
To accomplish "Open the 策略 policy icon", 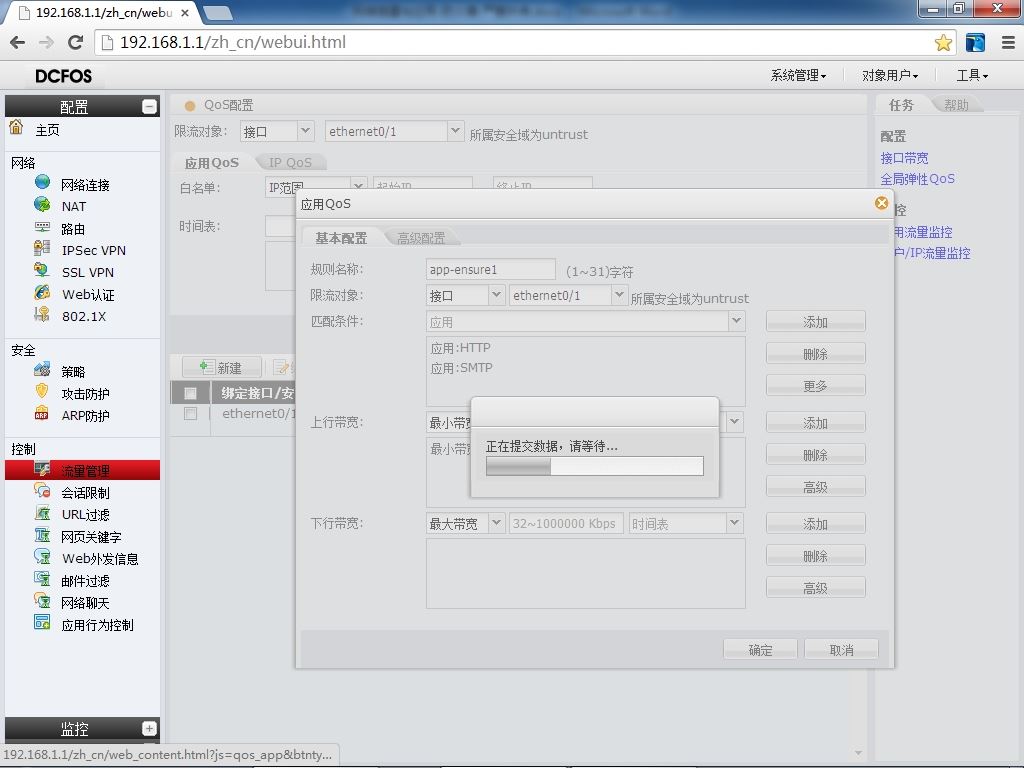I will pos(42,370).
